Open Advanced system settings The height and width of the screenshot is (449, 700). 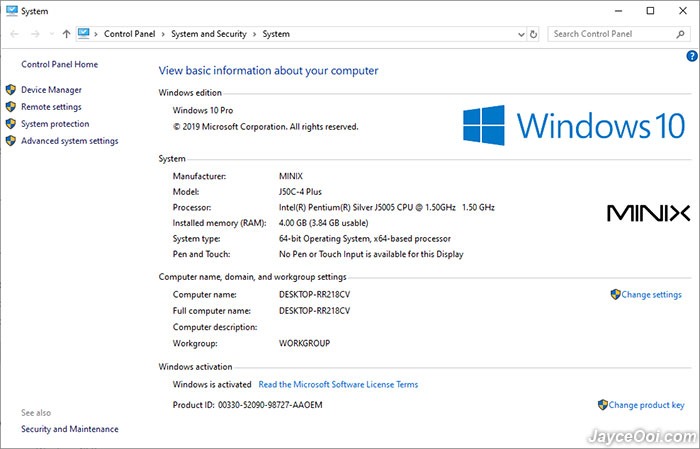click(x=70, y=141)
